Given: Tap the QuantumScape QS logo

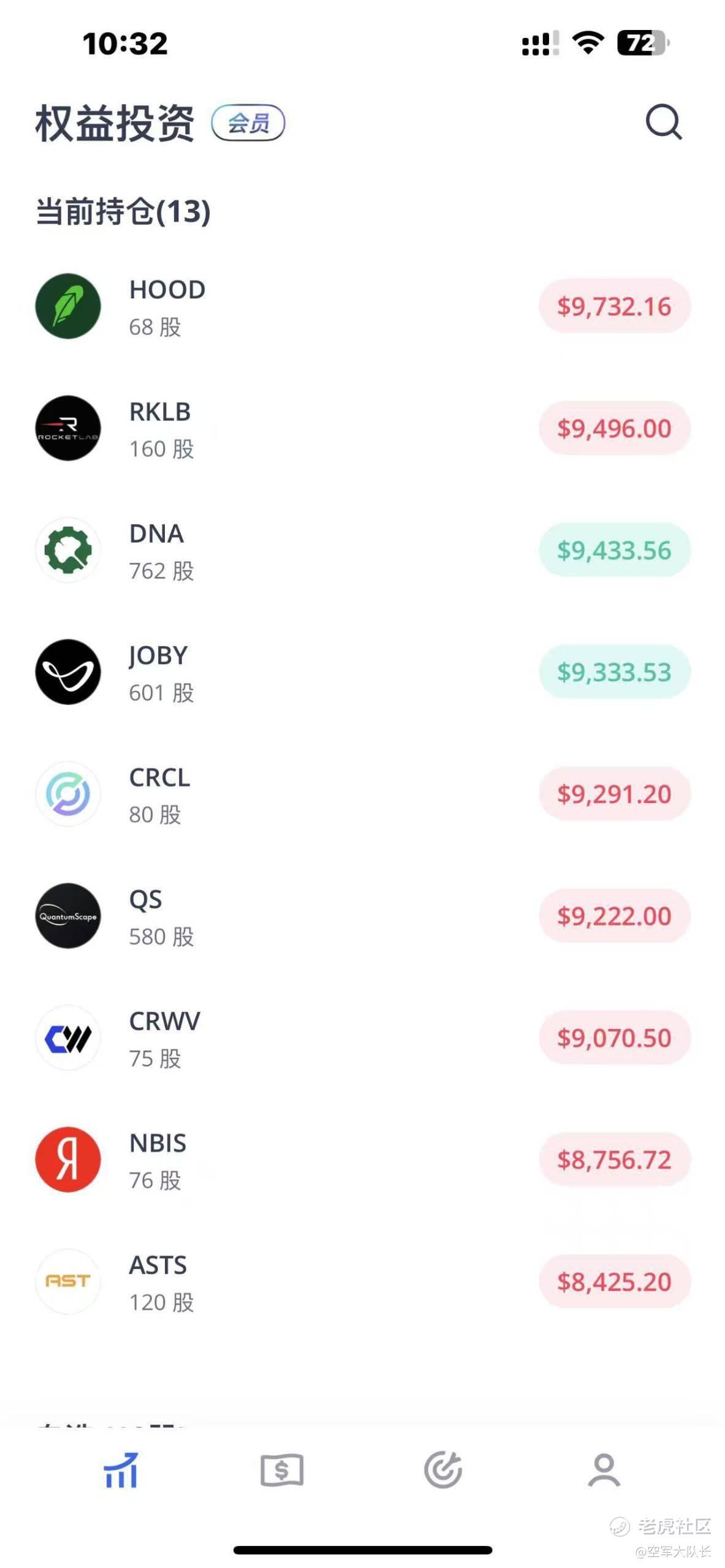Looking at the screenshot, I should [68, 916].
